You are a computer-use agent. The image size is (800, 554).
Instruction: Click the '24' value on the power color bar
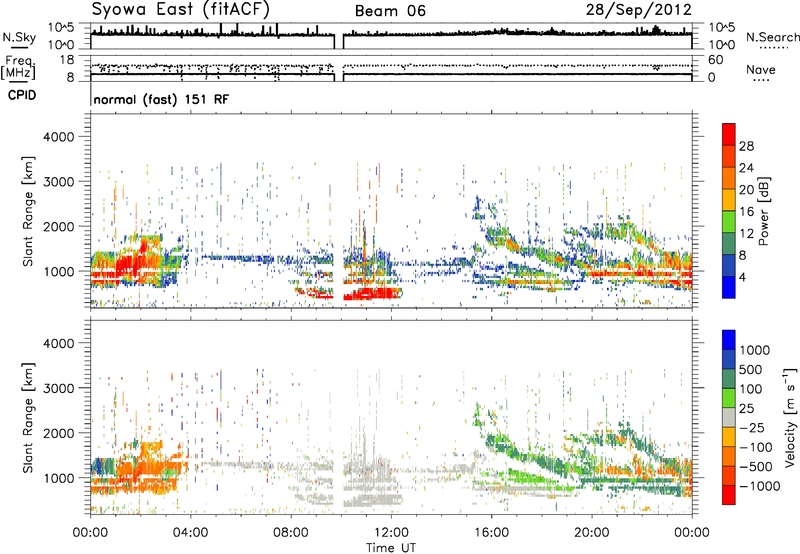pyautogui.click(x=746, y=168)
